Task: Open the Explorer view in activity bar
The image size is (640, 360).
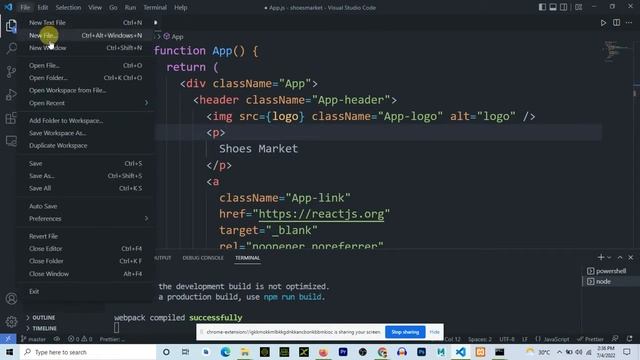Action: [11, 26]
